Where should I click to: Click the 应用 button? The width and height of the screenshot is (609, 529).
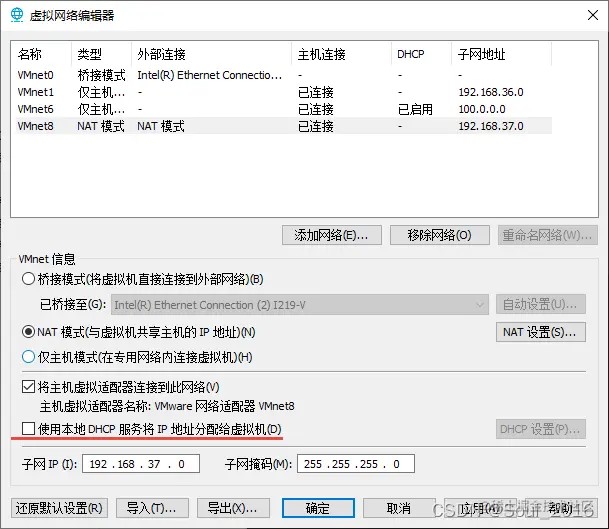point(480,508)
